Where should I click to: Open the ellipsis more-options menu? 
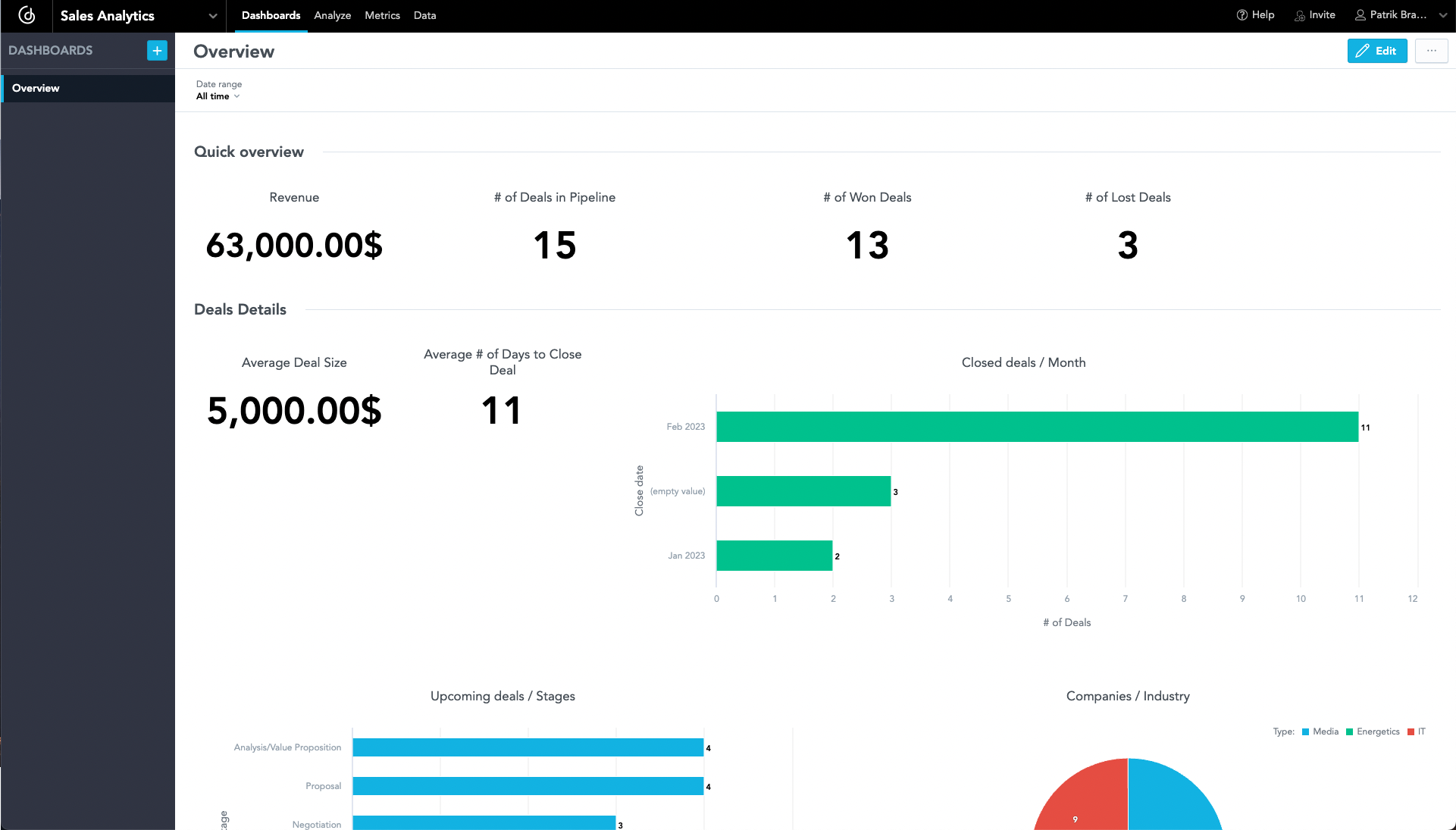tap(1433, 51)
